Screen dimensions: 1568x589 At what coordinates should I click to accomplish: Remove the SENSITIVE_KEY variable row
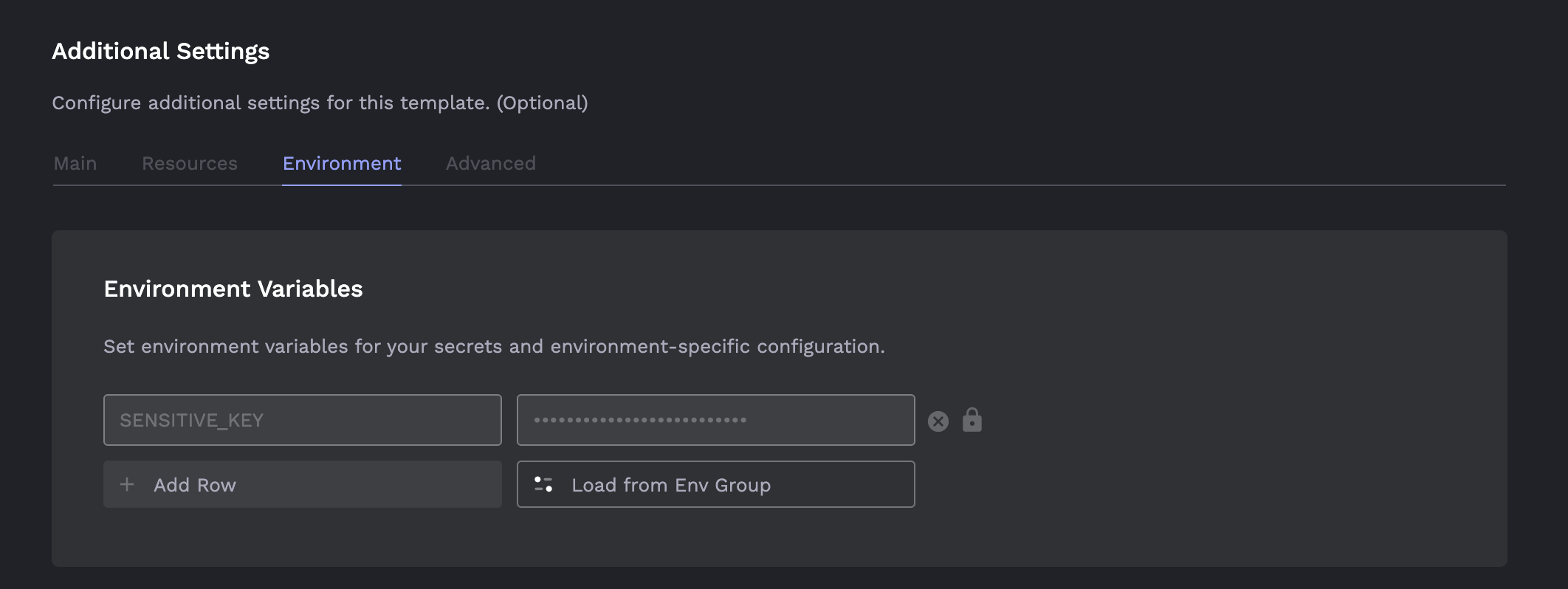tap(938, 421)
